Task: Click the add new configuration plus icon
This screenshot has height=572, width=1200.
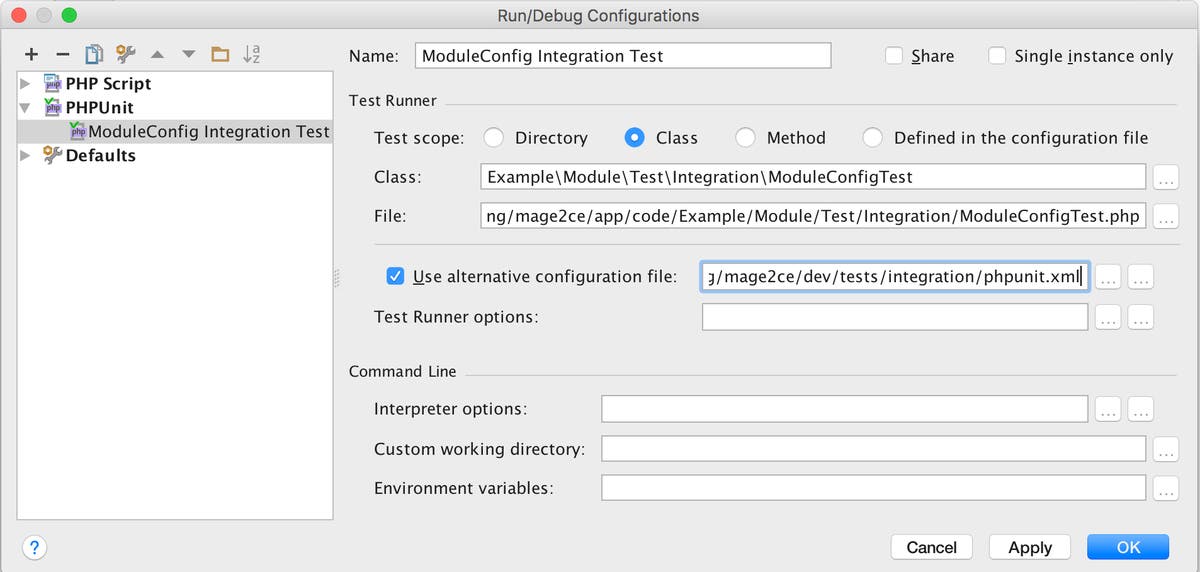Action: pos(31,54)
